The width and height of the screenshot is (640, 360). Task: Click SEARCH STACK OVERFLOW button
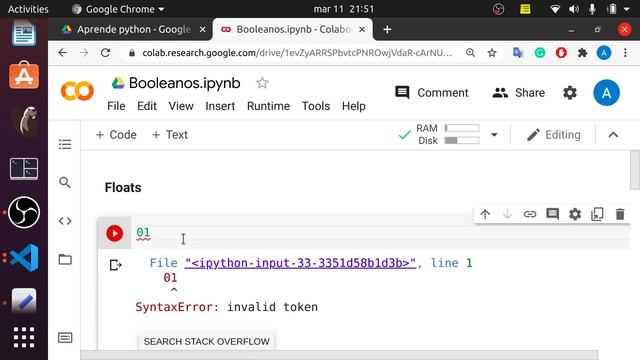click(207, 341)
